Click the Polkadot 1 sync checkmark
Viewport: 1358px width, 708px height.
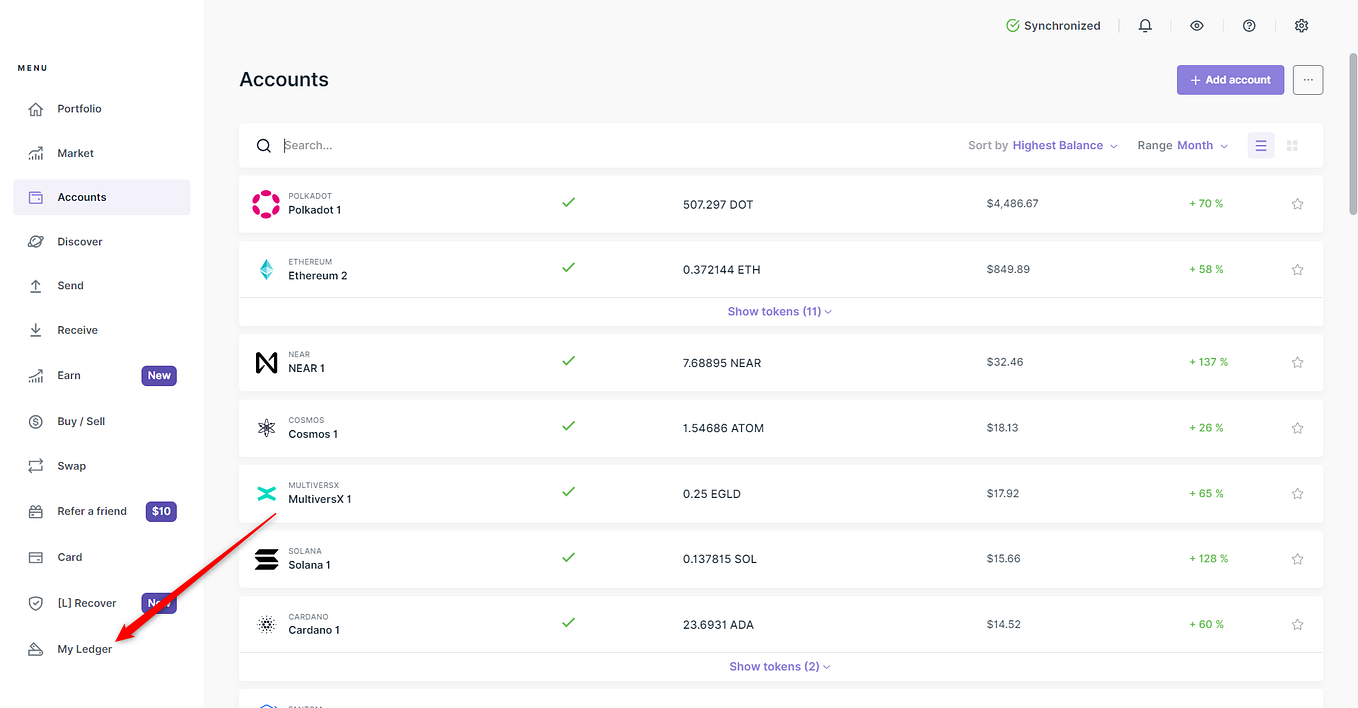click(568, 203)
